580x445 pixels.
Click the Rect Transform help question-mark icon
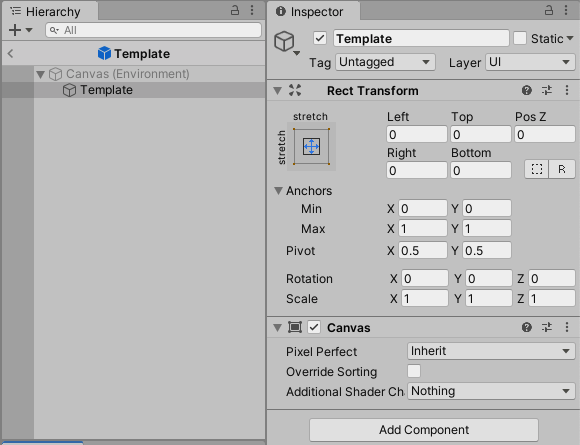pyautogui.click(x=527, y=90)
